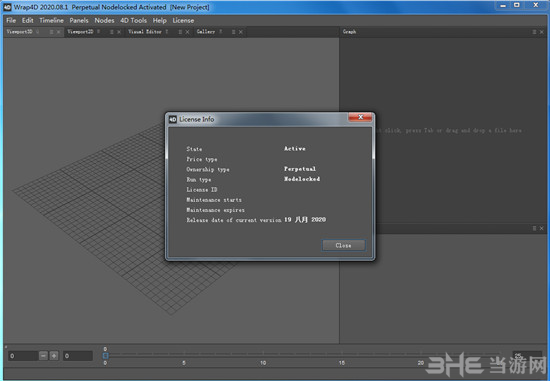Switch to the Viewport3D tab
This screenshot has width=550, height=381.
pyautogui.click(x=20, y=32)
